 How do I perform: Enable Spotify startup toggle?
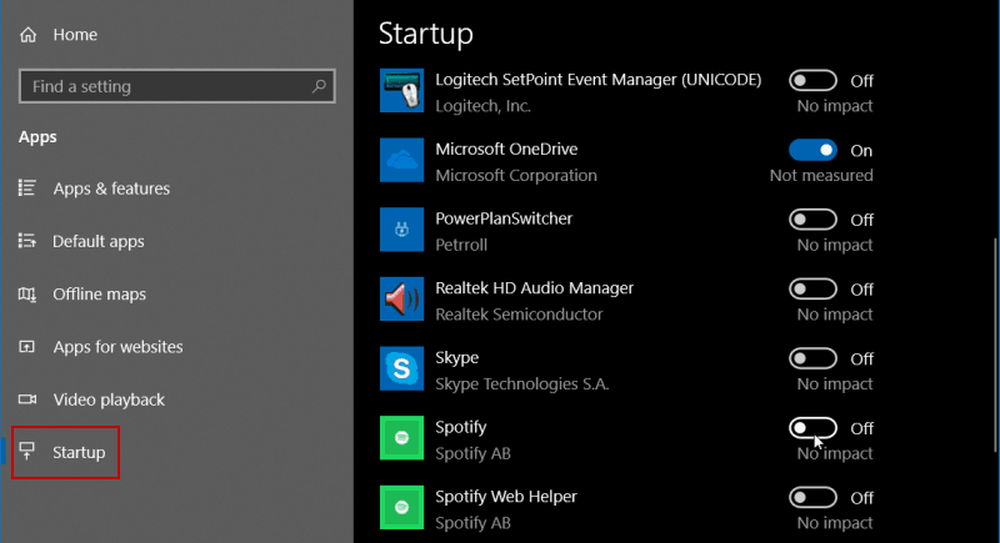813,428
